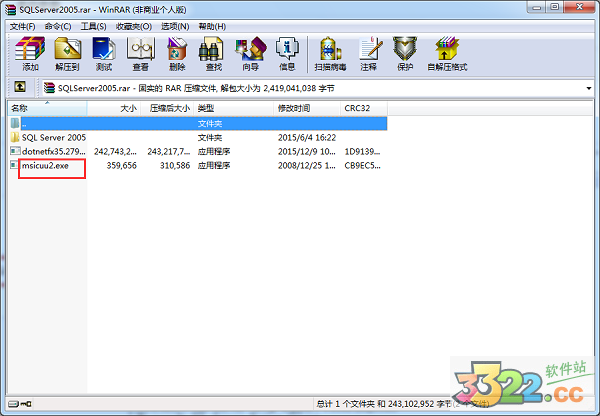Open the 收藏夹(O) menu
Image resolution: width=600 pixels, height=416 pixels.
(x=134, y=26)
